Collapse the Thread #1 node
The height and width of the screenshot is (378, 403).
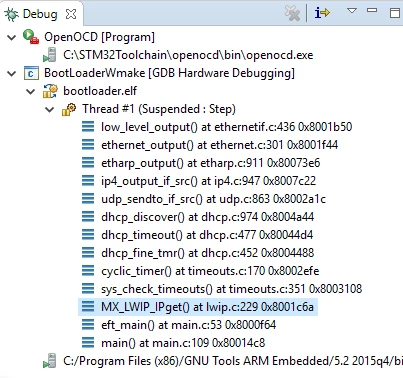click(50, 109)
